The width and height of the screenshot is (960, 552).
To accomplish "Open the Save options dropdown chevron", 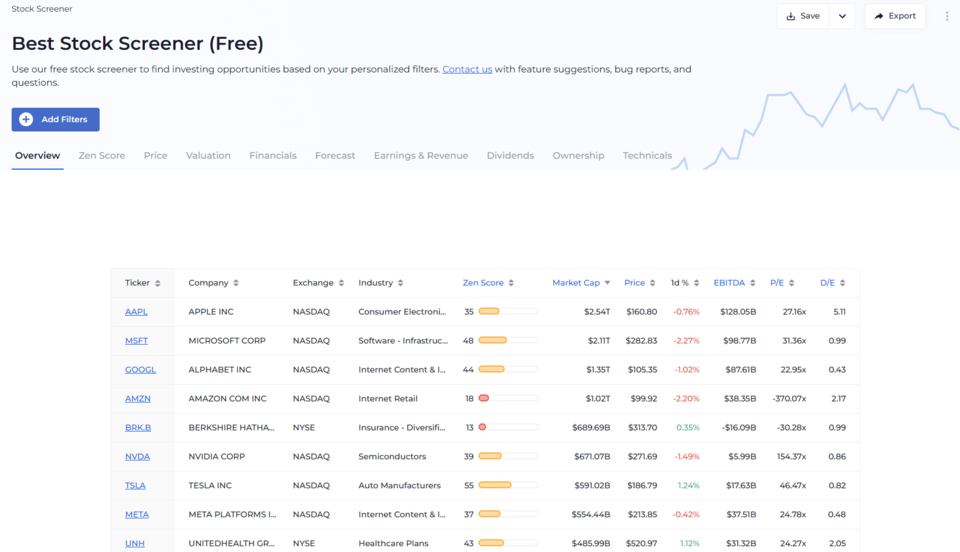I will click(842, 16).
